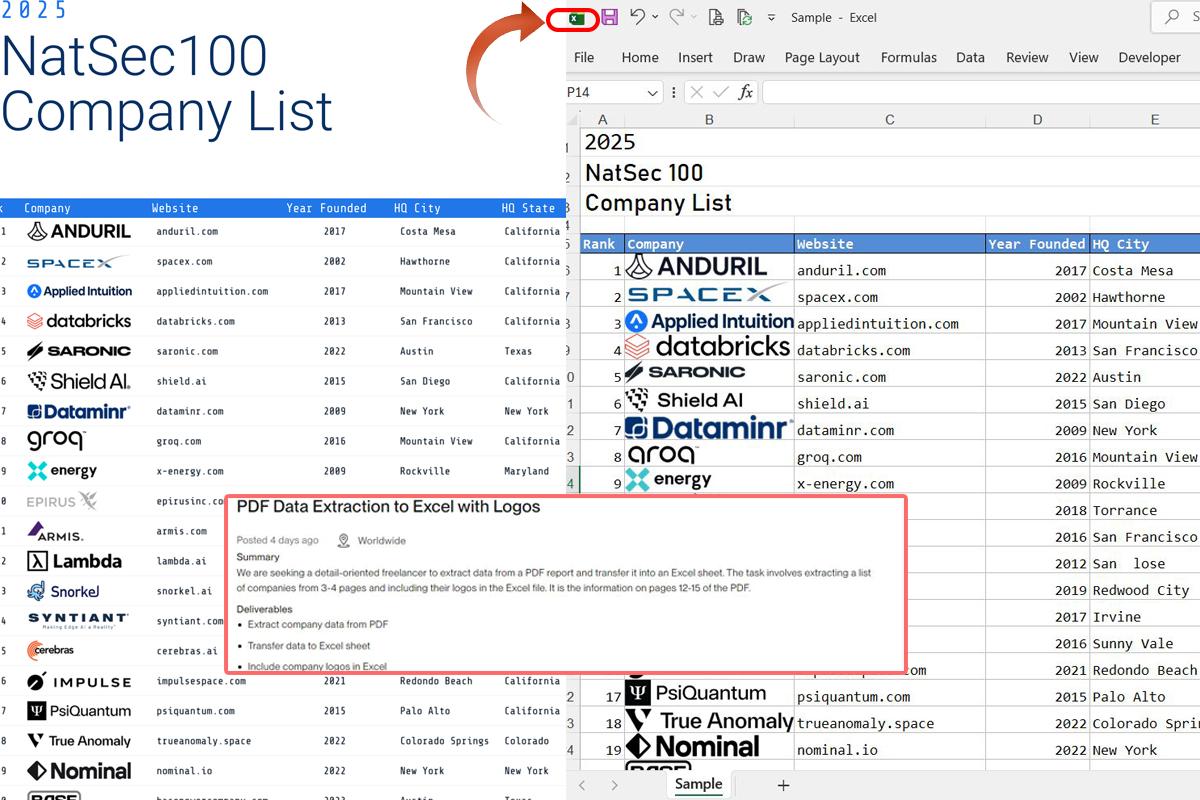Click the fx Insert Function icon
Image resolution: width=1200 pixels, height=800 pixels.
point(746,92)
